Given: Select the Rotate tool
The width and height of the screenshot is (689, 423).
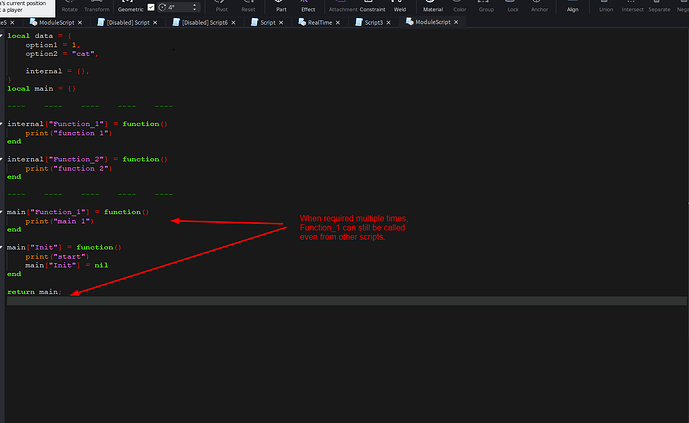Looking at the screenshot, I should coord(69,6).
